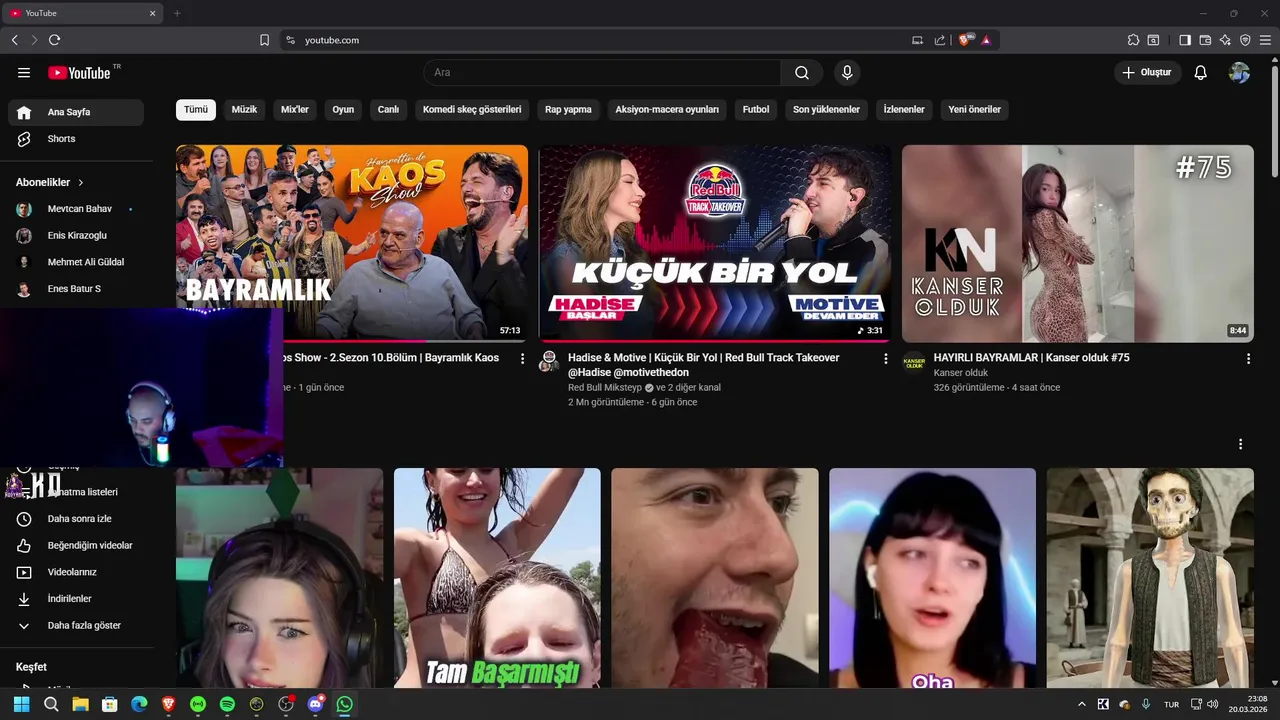The image size is (1280, 720).
Task: Toggle the browser sidebar panel
Action: coord(1185,40)
